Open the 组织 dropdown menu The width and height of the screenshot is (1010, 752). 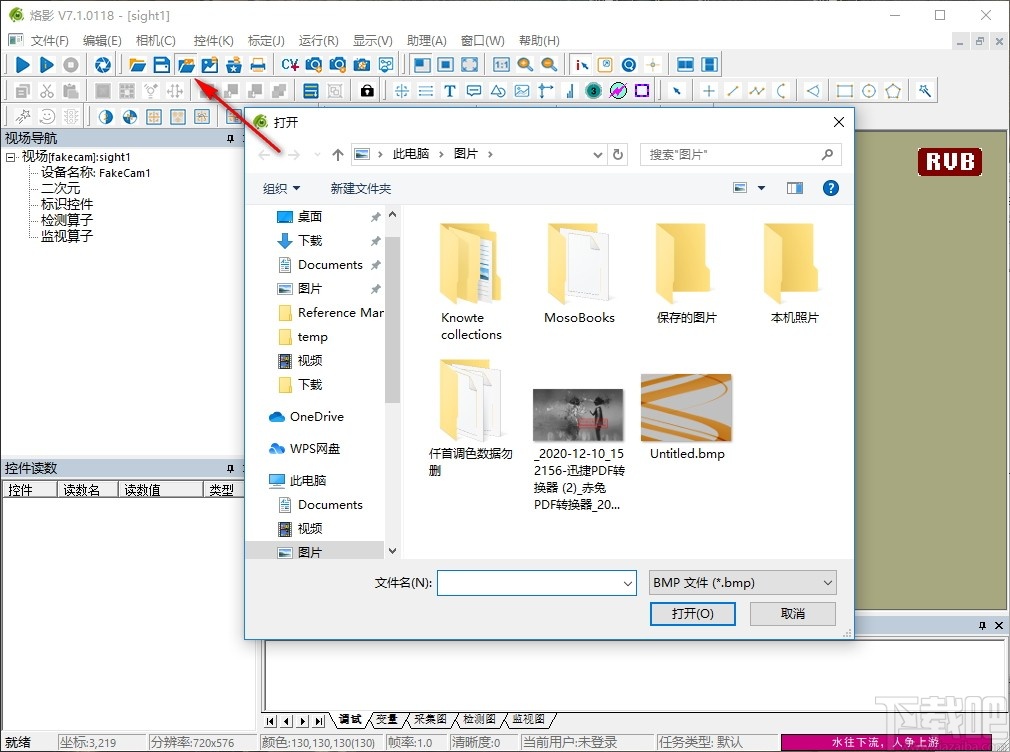pyautogui.click(x=281, y=188)
